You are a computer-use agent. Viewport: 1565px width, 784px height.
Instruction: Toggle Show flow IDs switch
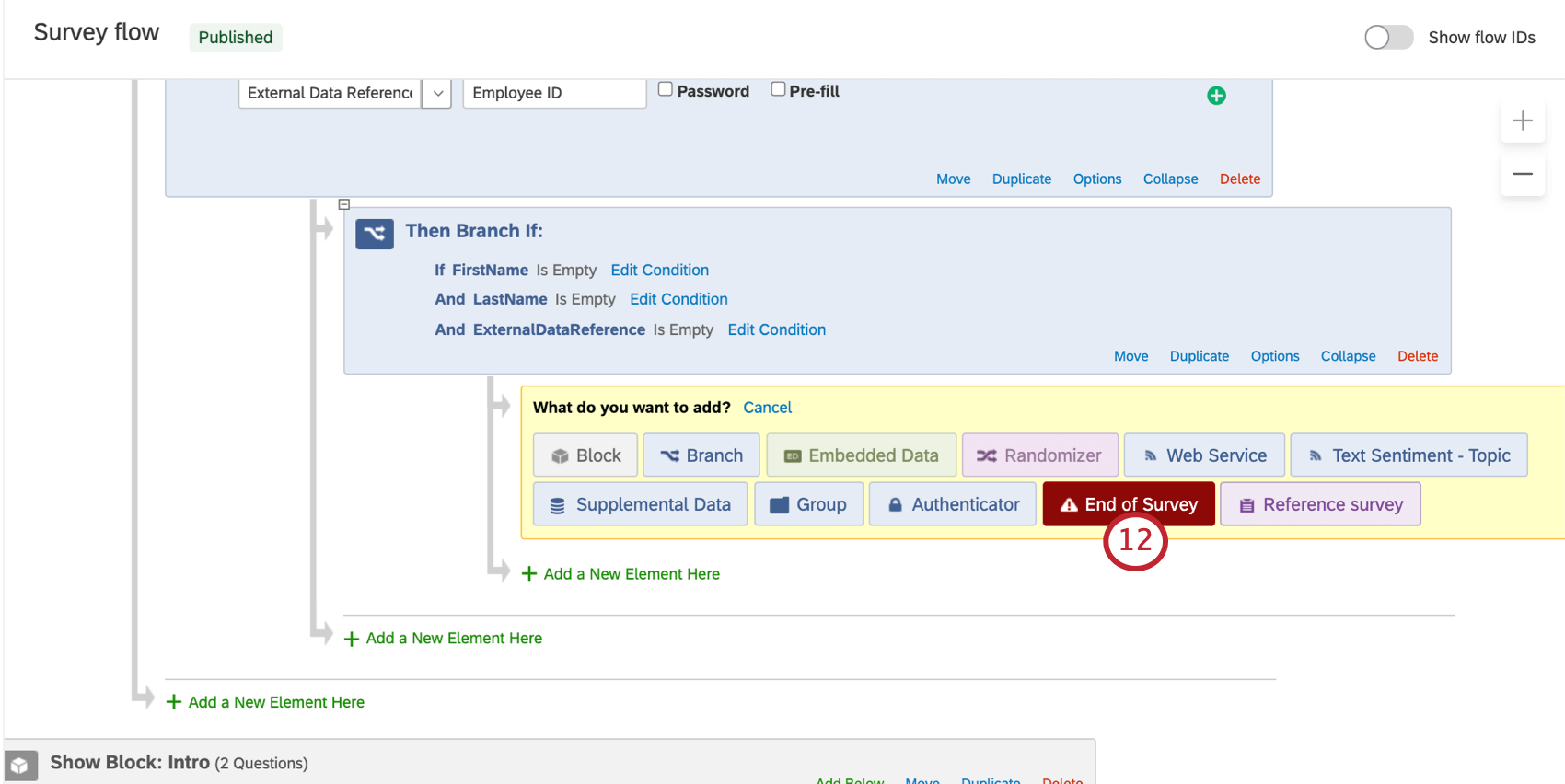coord(1388,38)
